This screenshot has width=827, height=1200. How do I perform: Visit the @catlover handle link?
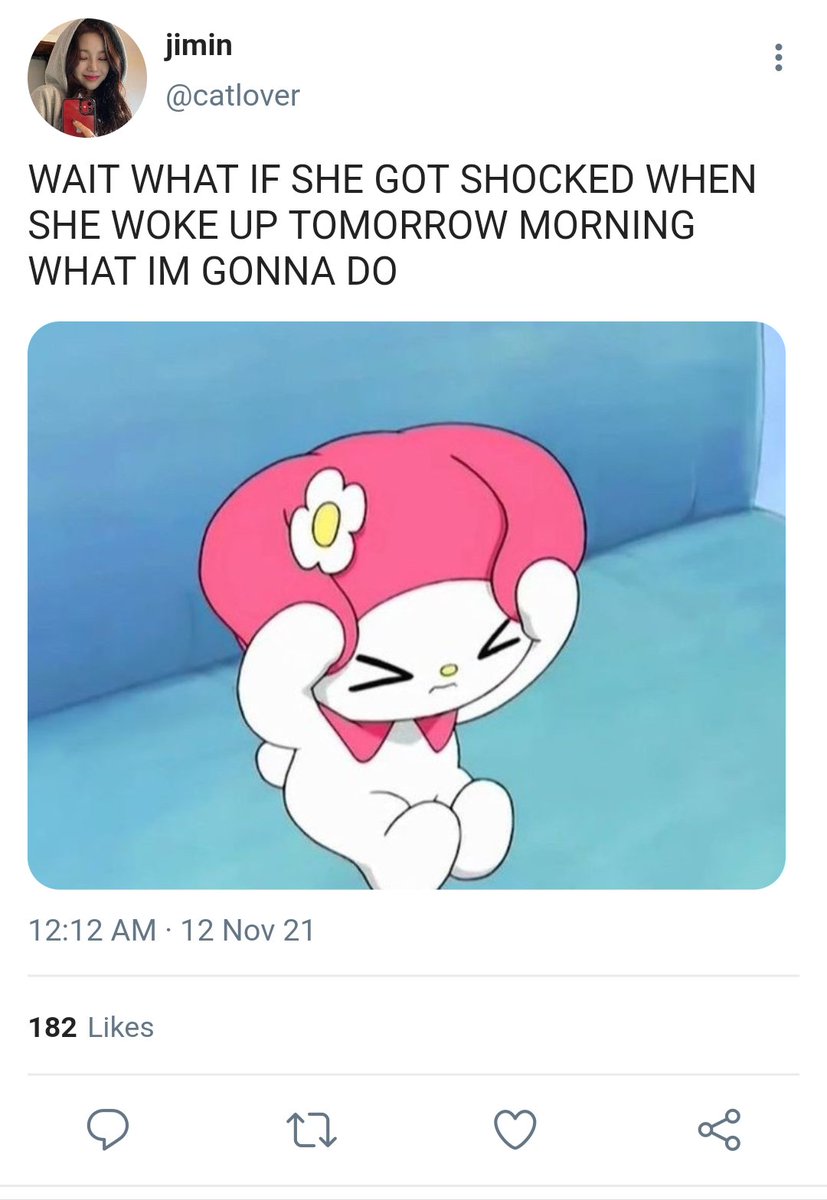[x=230, y=96]
